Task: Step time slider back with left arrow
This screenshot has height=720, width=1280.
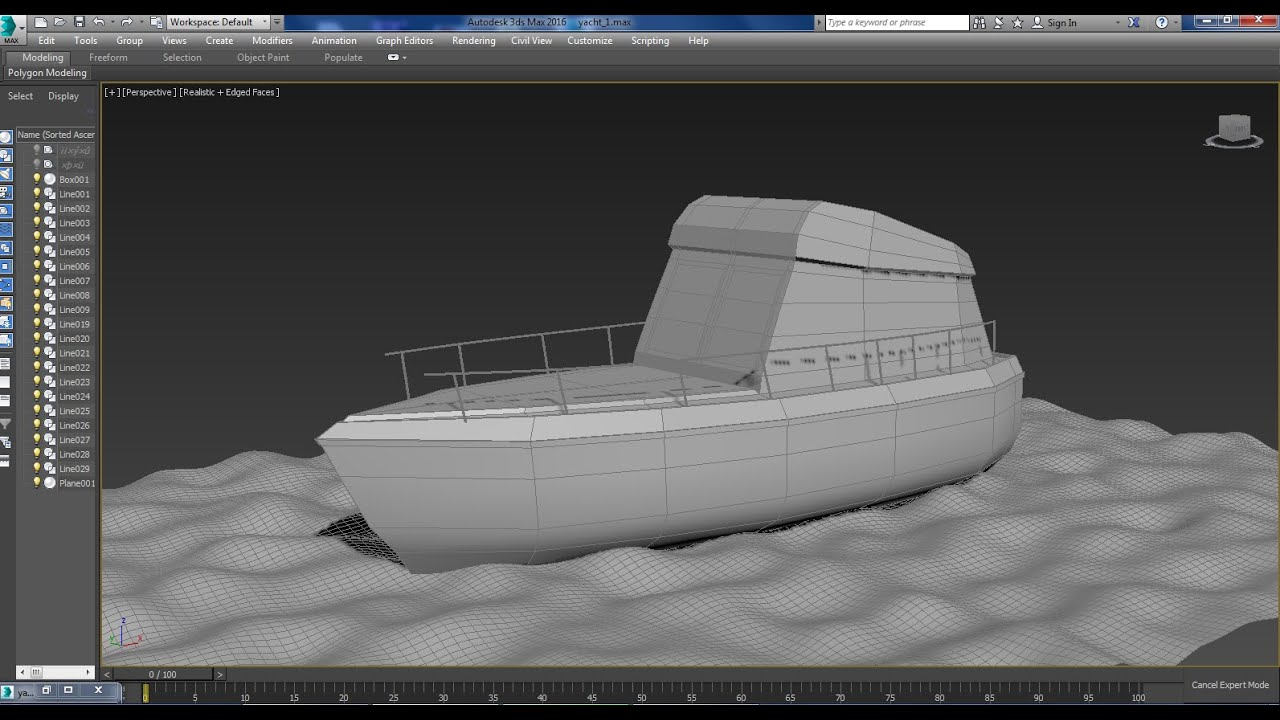Action: pos(108,674)
